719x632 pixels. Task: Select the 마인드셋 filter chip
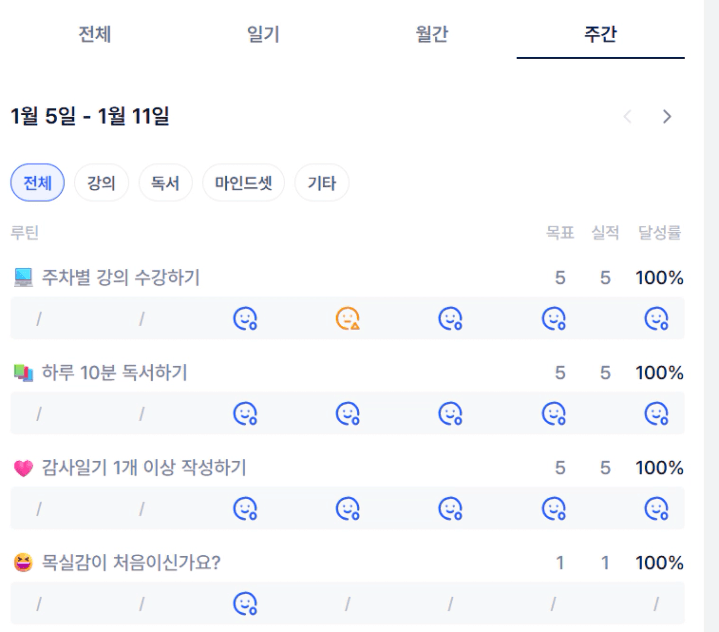[243, 183]
